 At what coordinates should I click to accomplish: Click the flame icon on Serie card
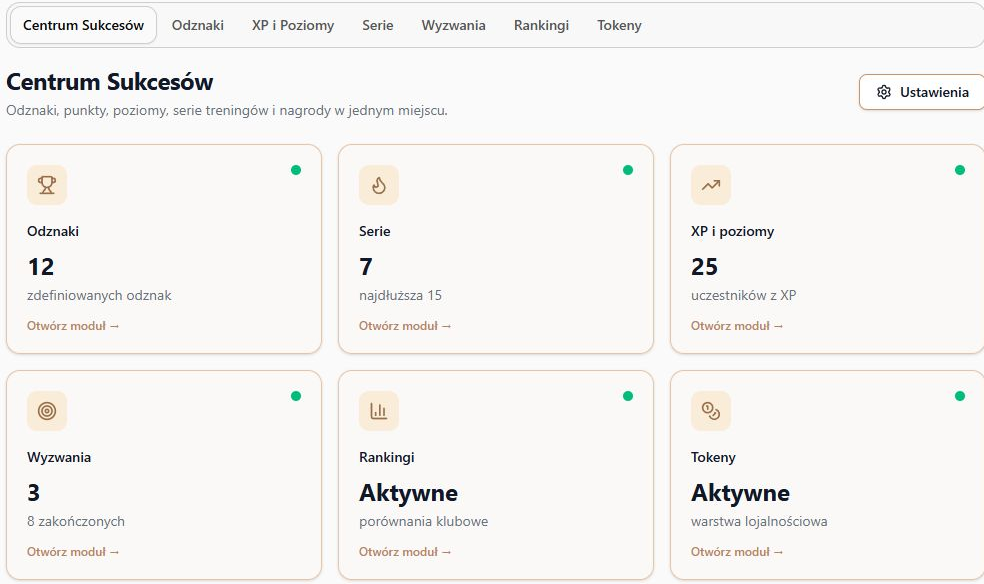click(x=379, y=185)
